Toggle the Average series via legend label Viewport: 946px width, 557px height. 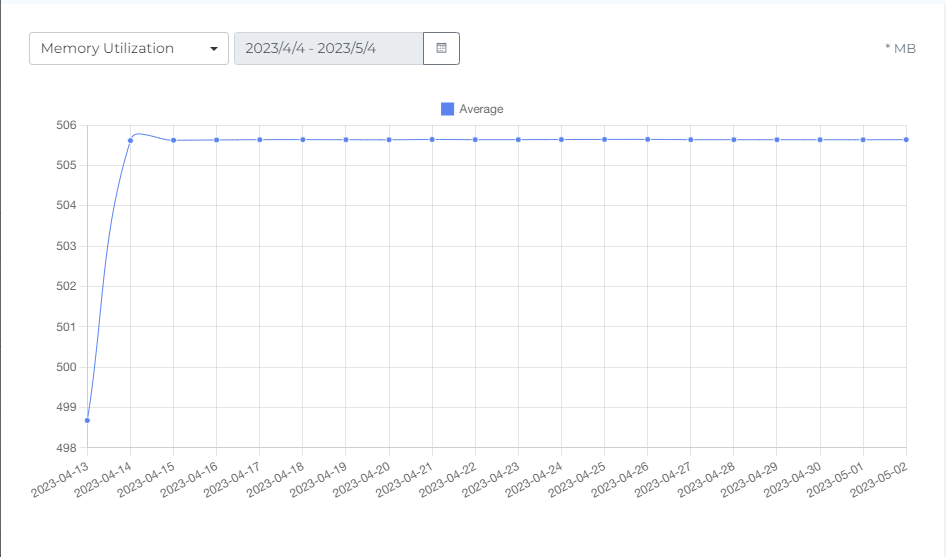click(481, 109)
